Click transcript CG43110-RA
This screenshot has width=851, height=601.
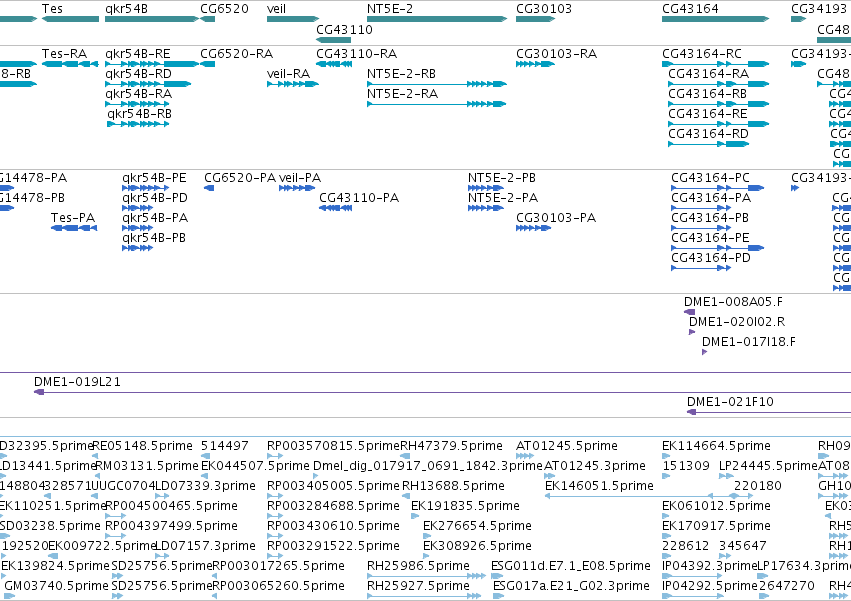click(x=334, y=64)
